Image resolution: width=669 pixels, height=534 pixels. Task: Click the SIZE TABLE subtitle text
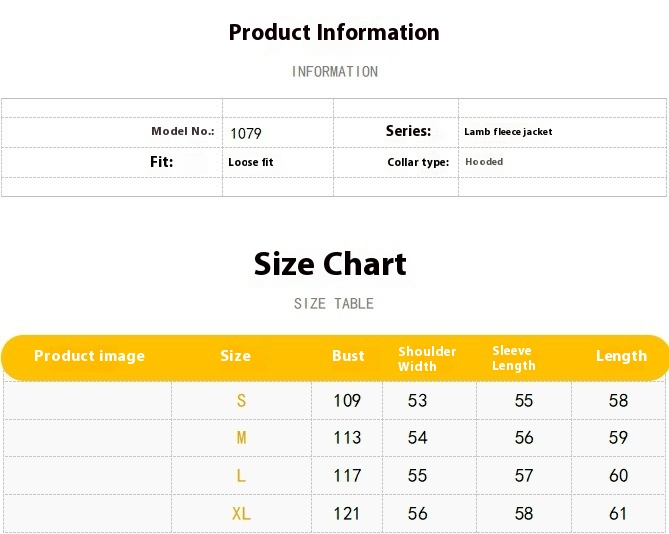(334, 304)
